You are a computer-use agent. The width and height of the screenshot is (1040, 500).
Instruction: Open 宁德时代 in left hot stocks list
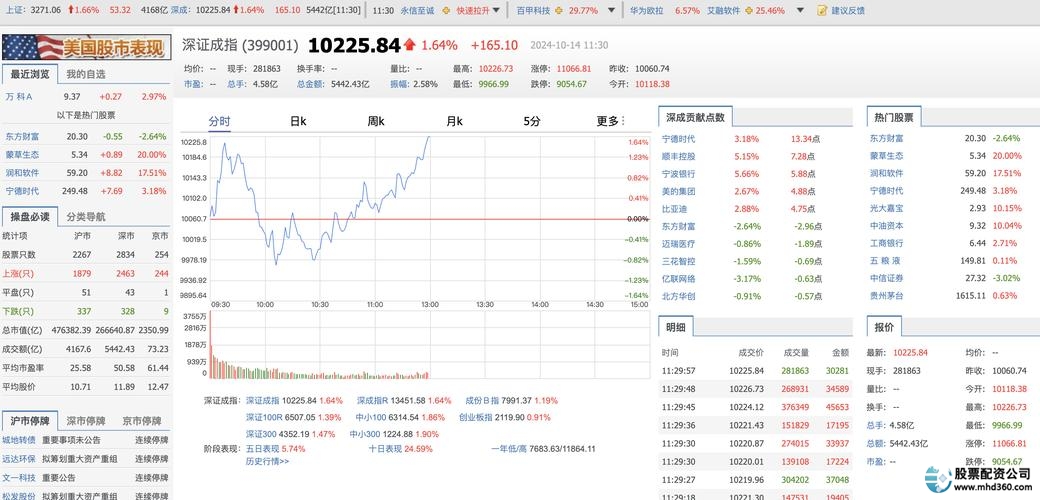22,191
